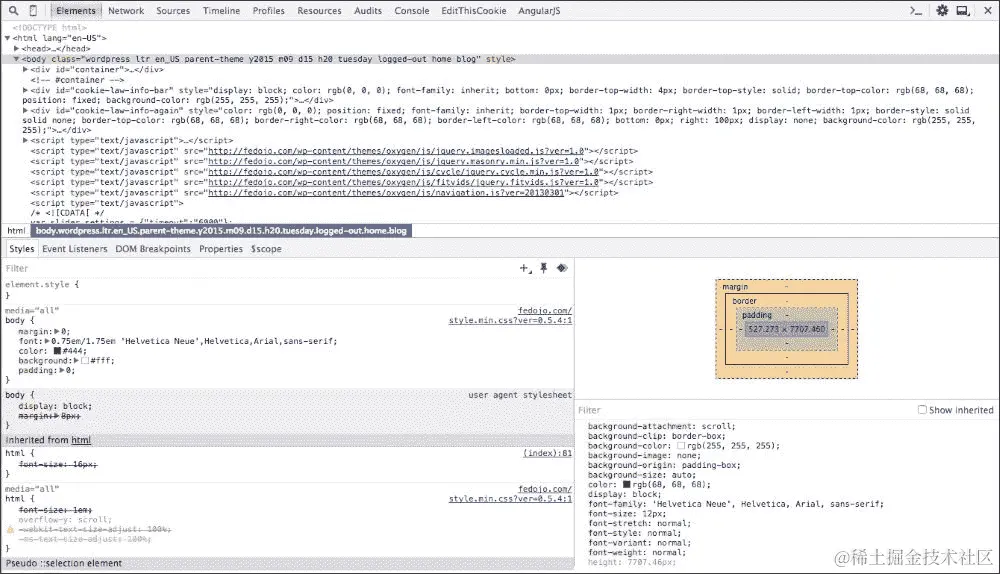Open the Timeline tab
Image resolution: width=1000 pixels, height=574 pixels.
(221, 11)
